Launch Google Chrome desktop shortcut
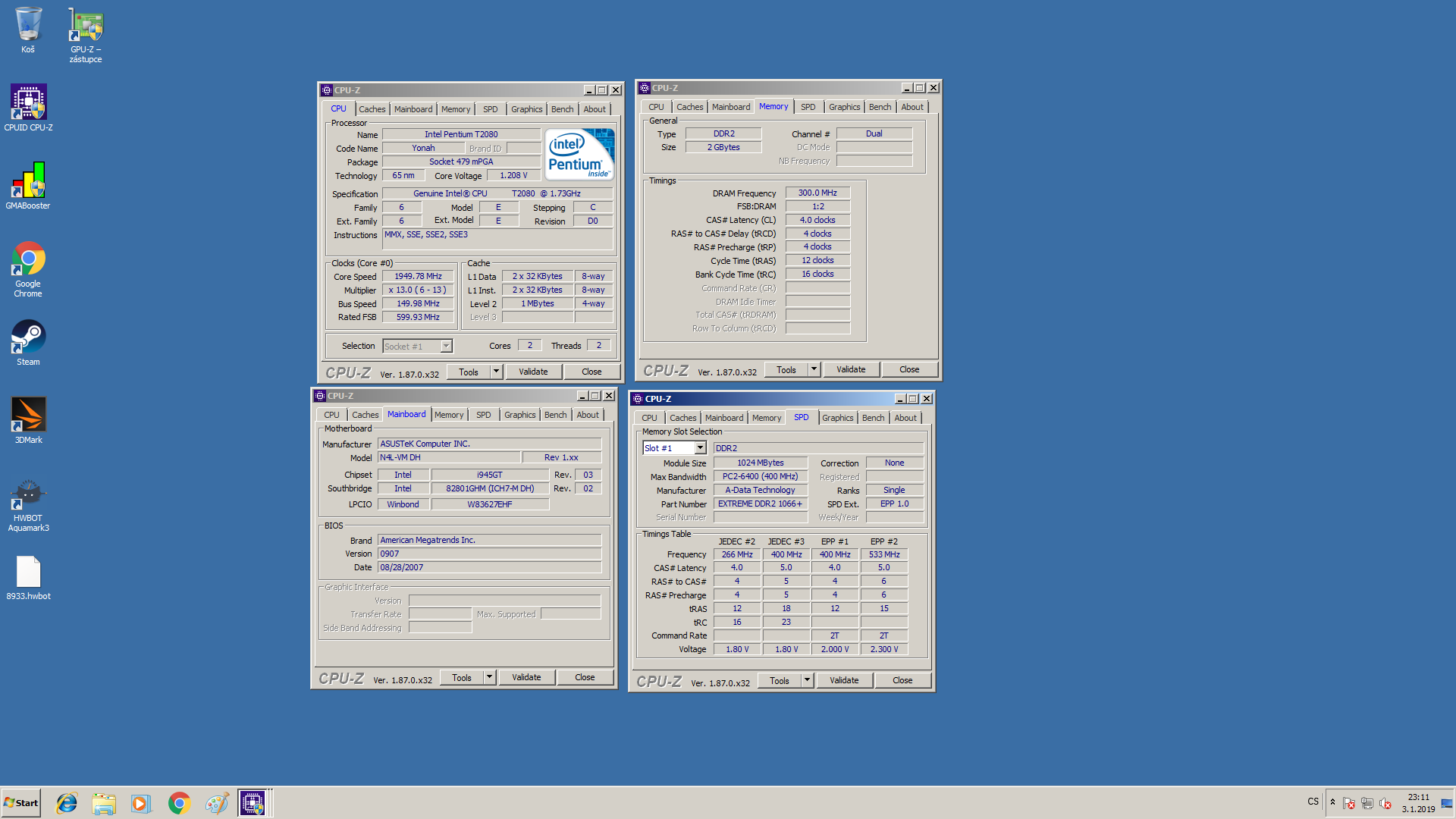Image resolution: width=1456 pixels, height=819 pixels. pos(28,269)
